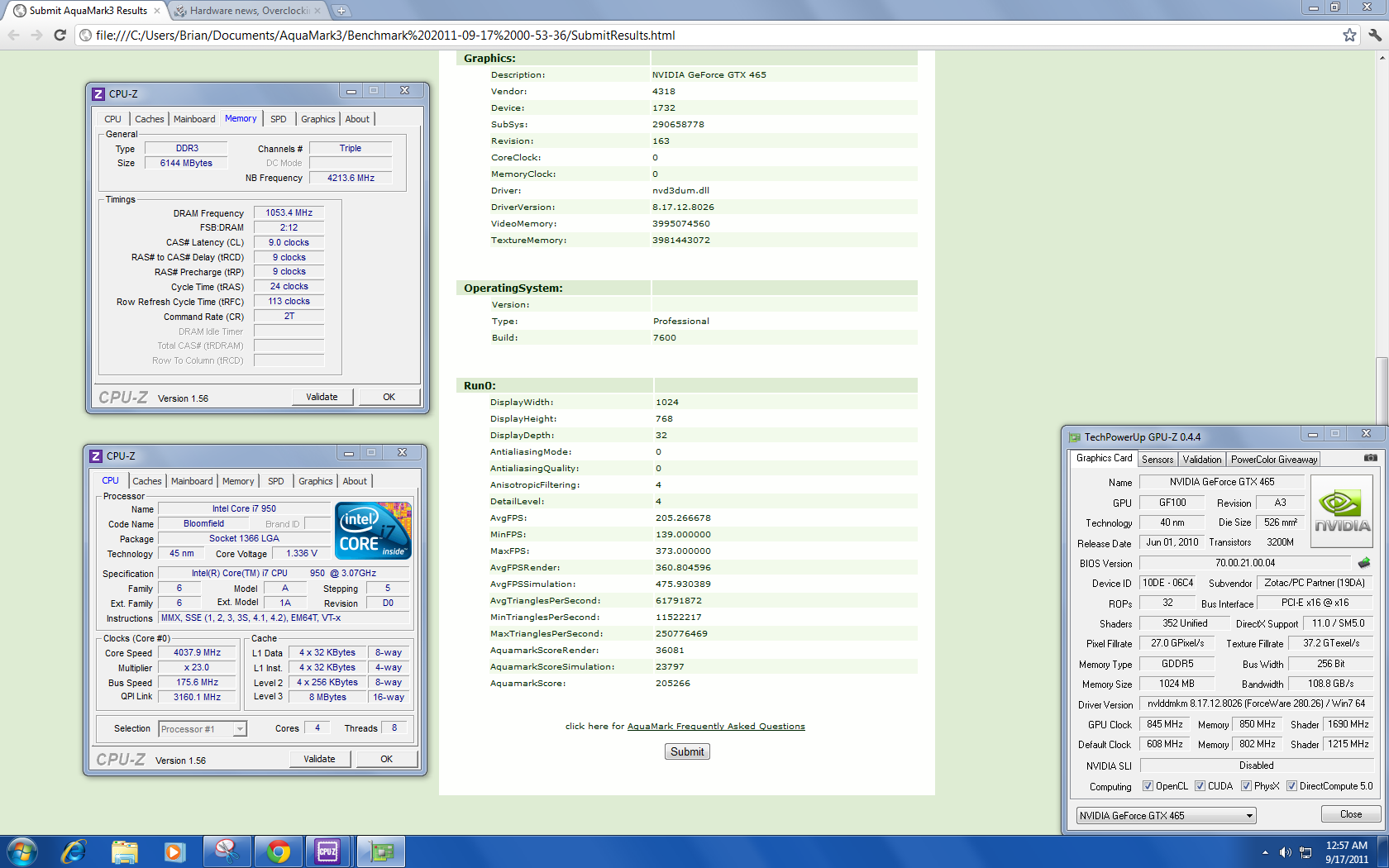This screenshot has width=1389, height=868.
Task: Reload the page with refresh icon
Action: coord(60,35)
